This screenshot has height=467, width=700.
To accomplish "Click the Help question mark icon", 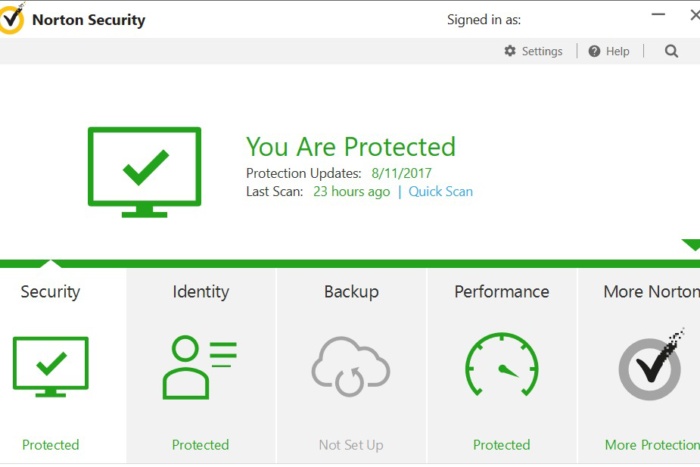I will point(594,51).
